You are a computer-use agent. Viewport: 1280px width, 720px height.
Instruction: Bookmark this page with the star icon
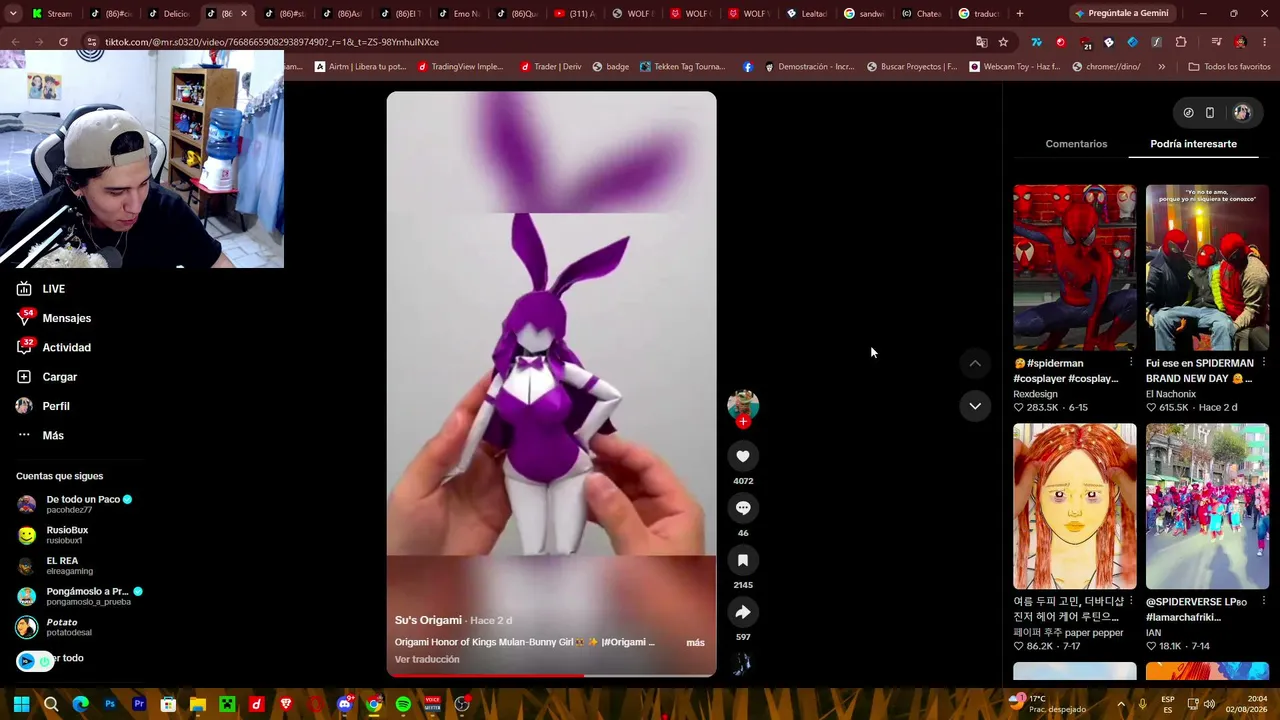pos(1003,42)
